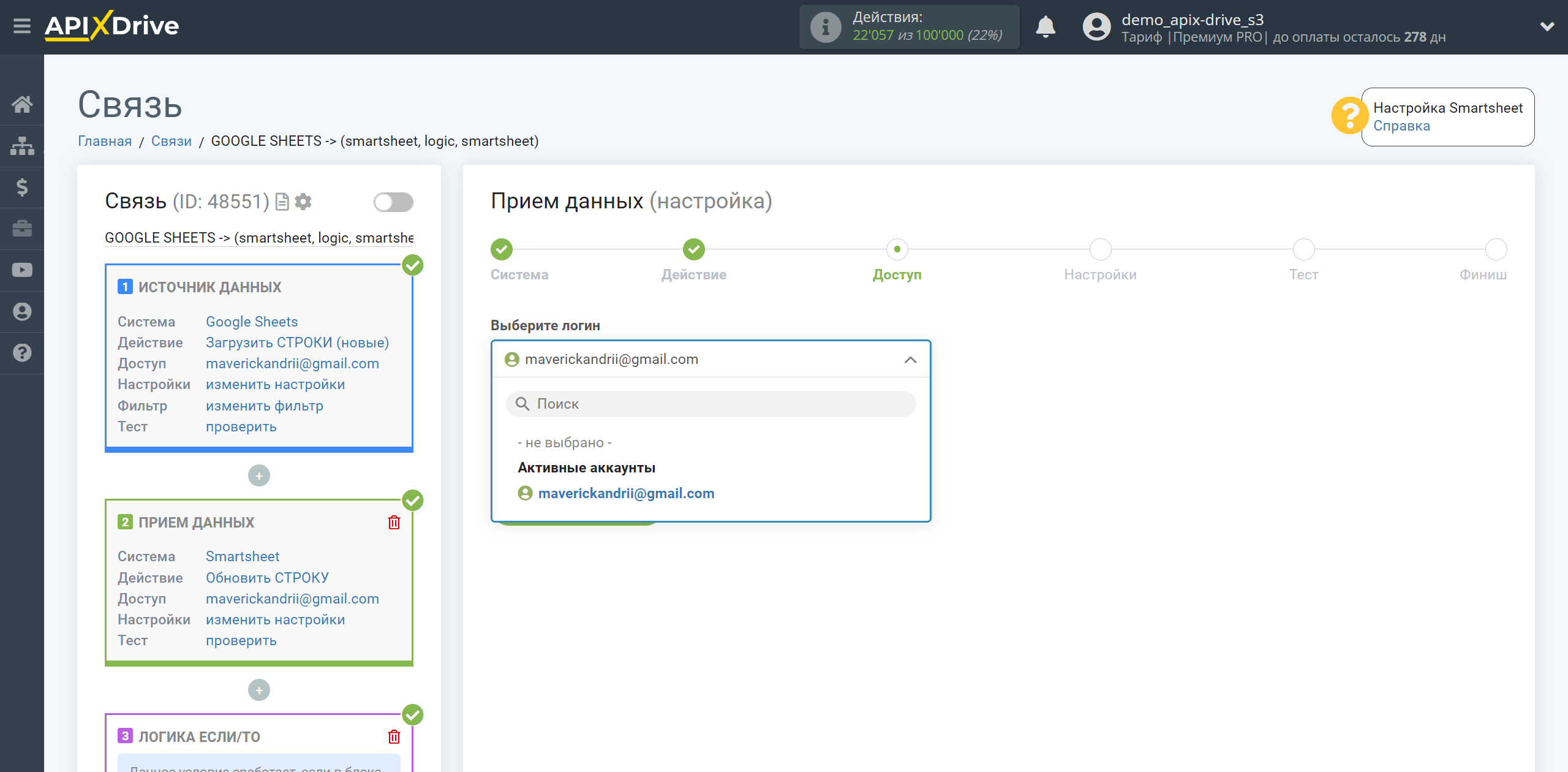The width and height of the screenshot is (1568, 772).
Task: Expand the account menu chevron
Action: click(x=1547, y=27)
